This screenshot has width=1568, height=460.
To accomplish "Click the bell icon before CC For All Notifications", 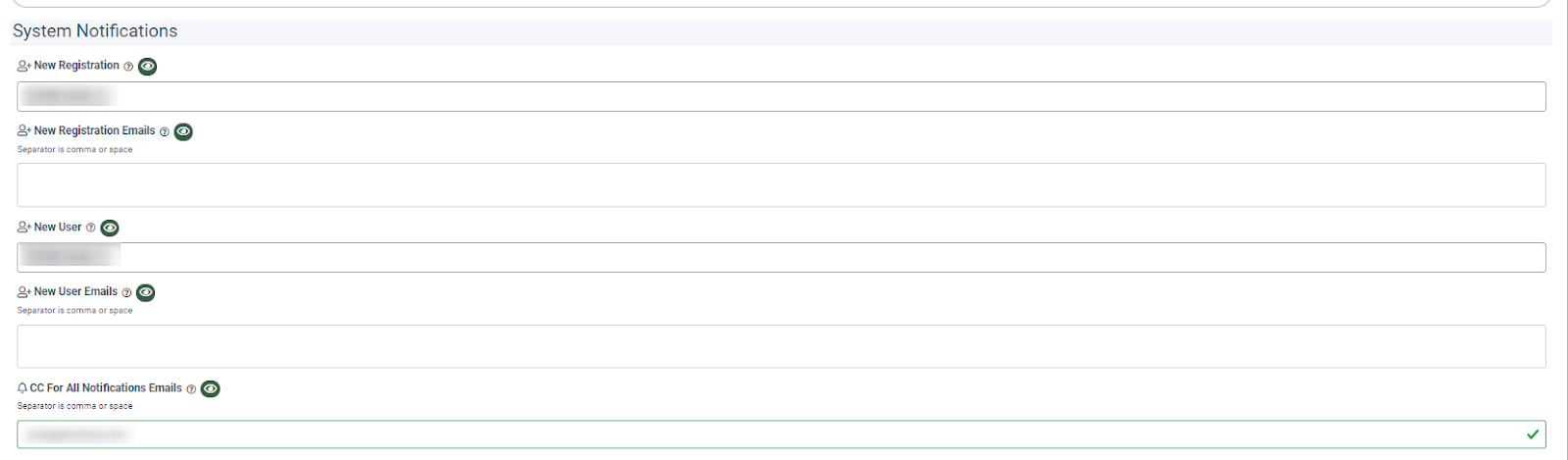I will pos(23,388).
